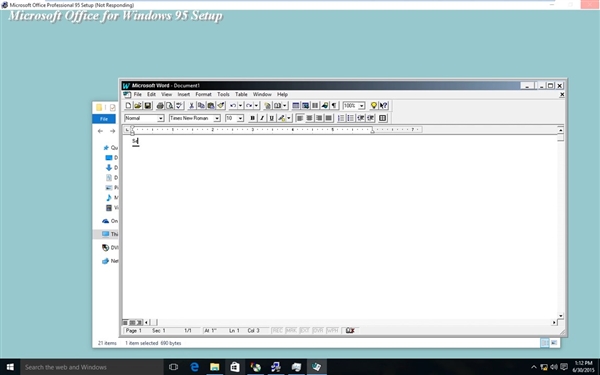Set Align Right paragraph alignment
The image size is (600, 375).
(x=319, y=118)
